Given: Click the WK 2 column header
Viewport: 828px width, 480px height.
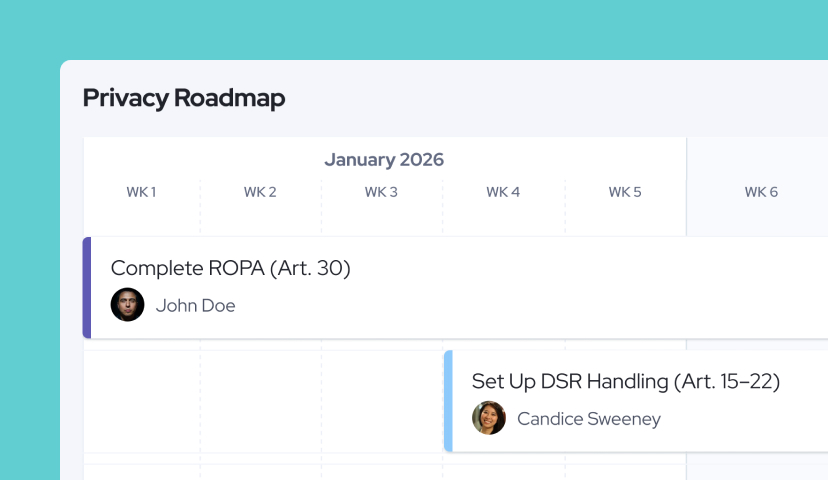Looking at the screenshot, I should point(260,192).
